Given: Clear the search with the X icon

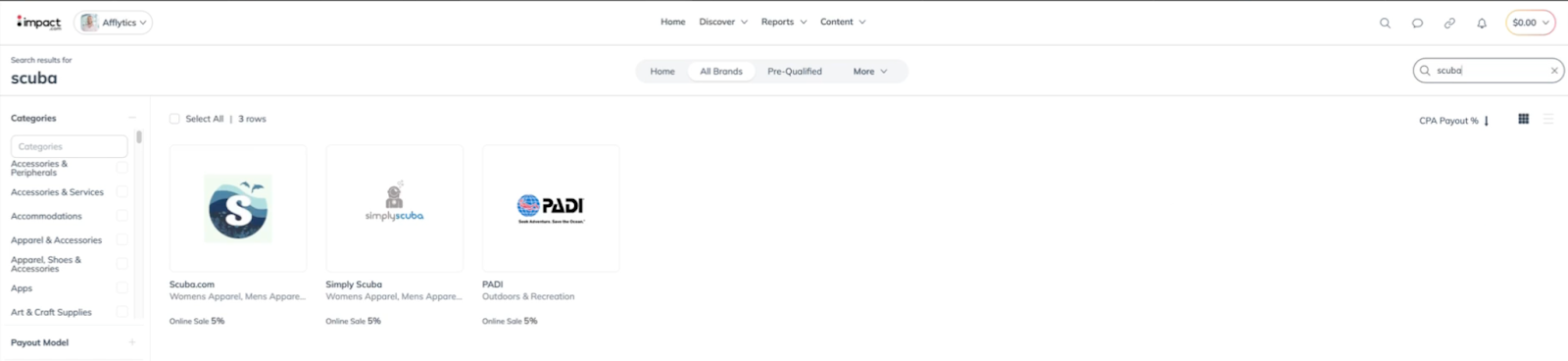Looking at the screenshot, I should tap(1553, 71).
